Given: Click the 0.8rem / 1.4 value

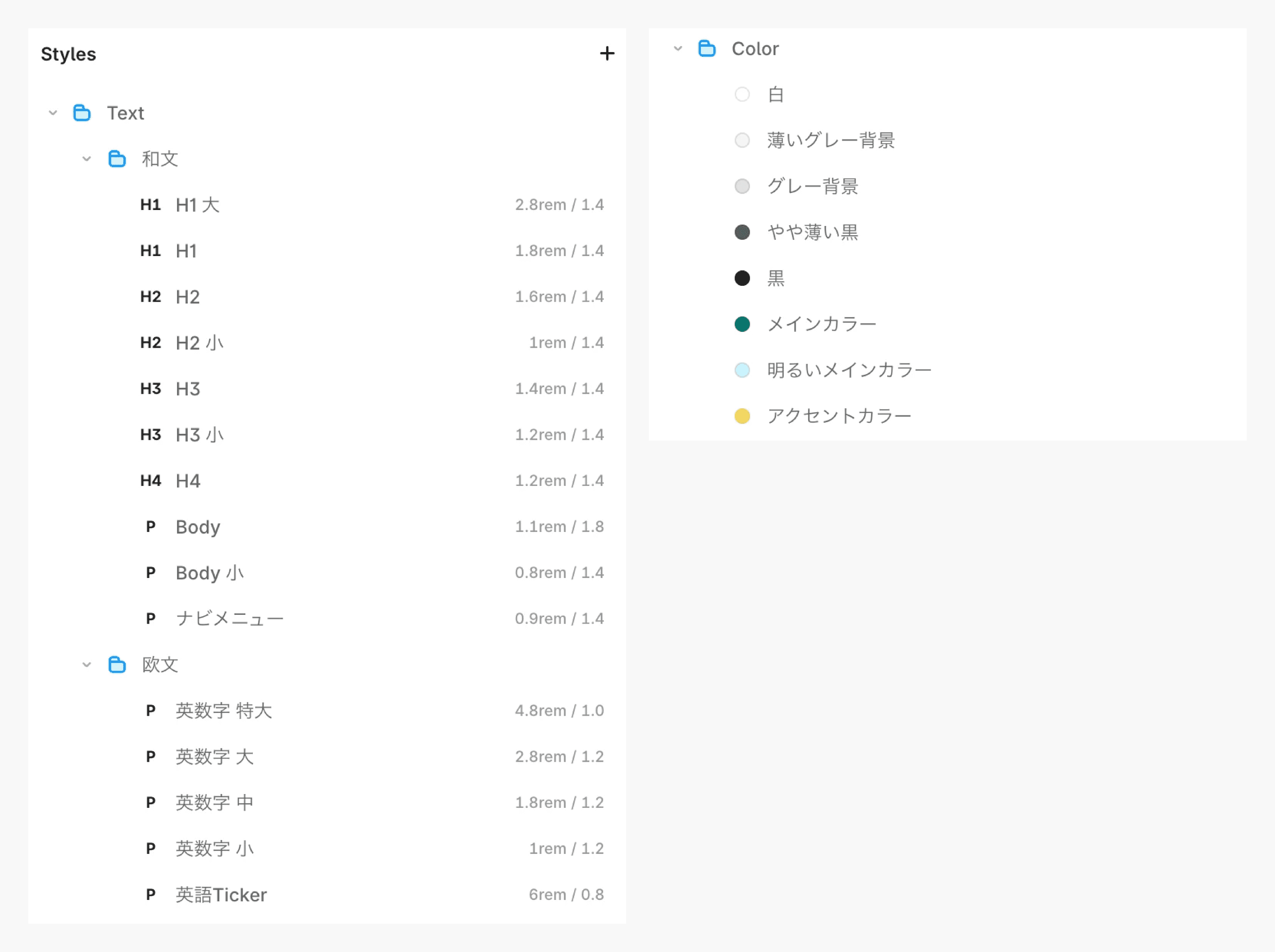Looking at the screenshot, I should pyautogui.click(x=560, y=573).
